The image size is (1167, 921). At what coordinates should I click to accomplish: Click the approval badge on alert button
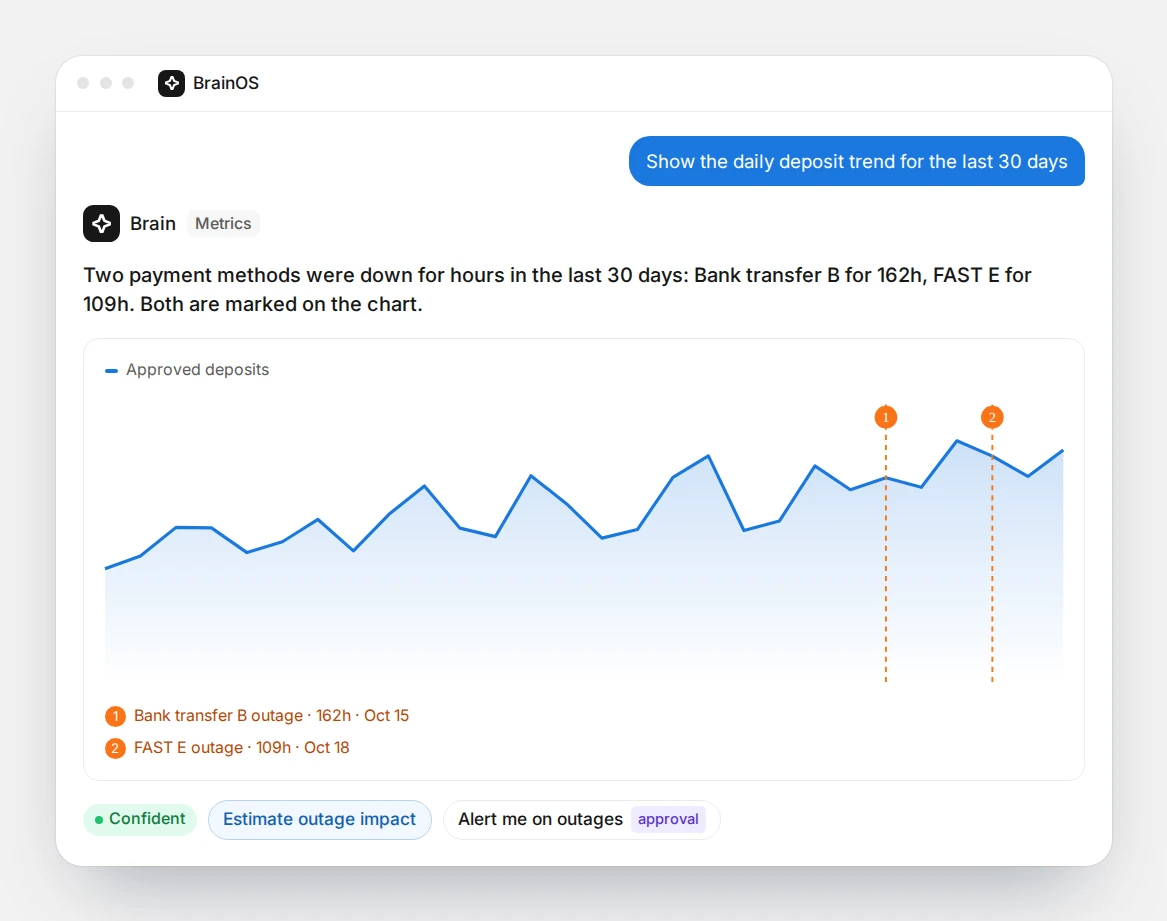(x=668, y=819)
